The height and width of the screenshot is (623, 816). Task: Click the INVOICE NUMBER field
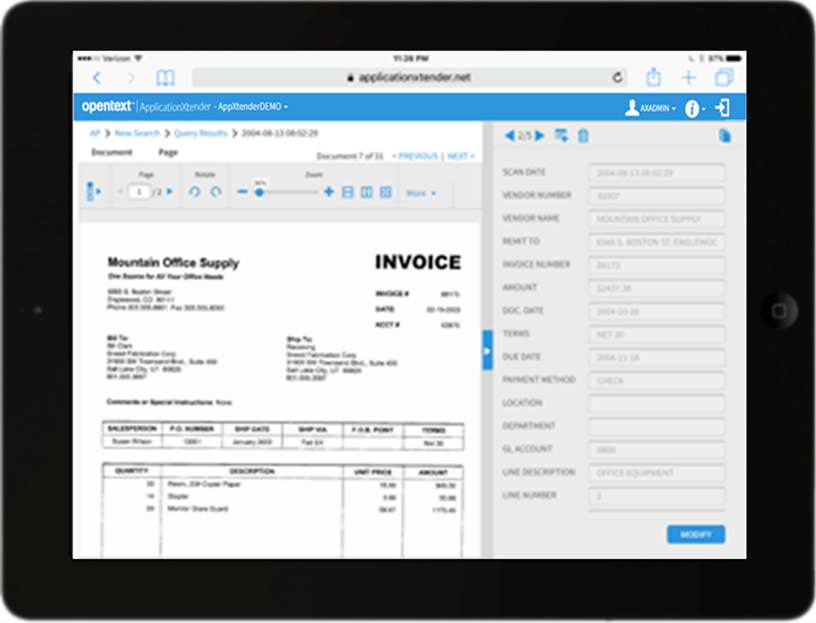point(657,265)
